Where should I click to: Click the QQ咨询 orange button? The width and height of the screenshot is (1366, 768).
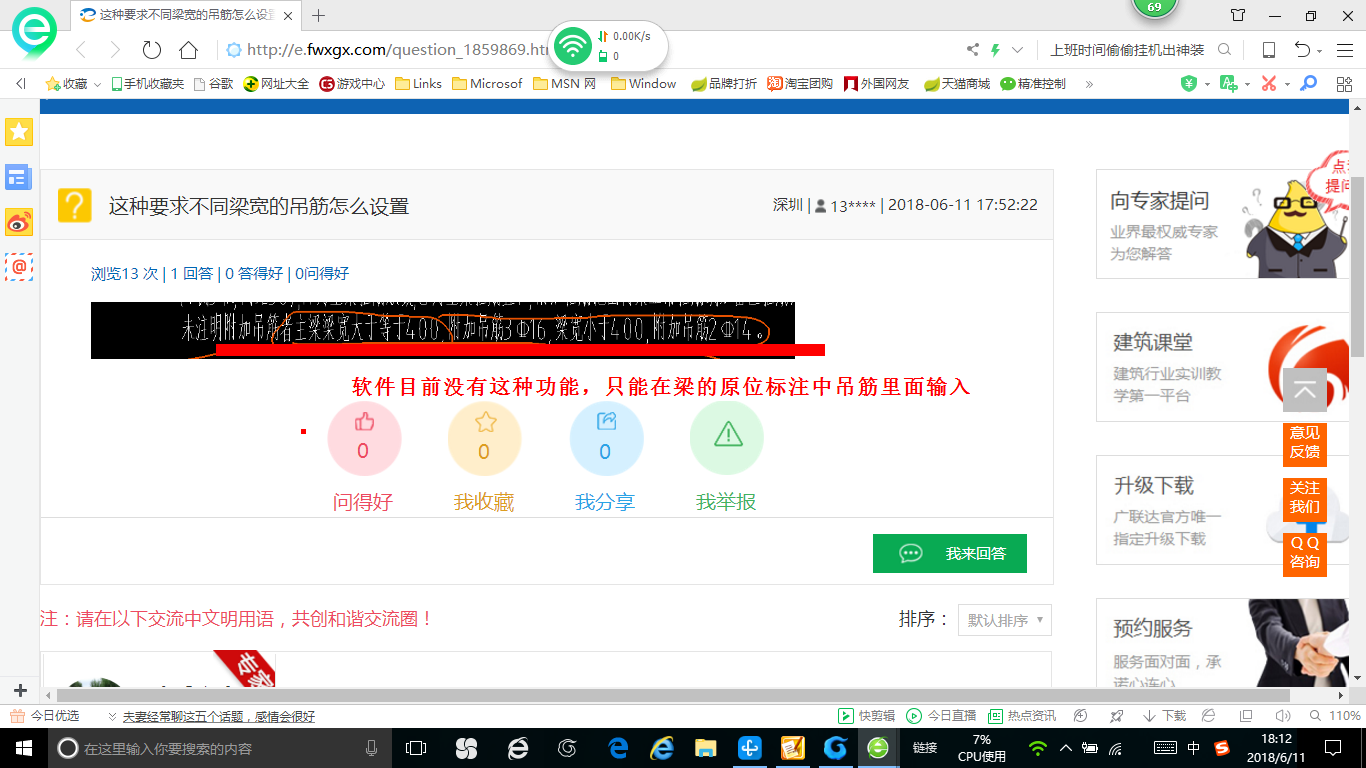1305,553
